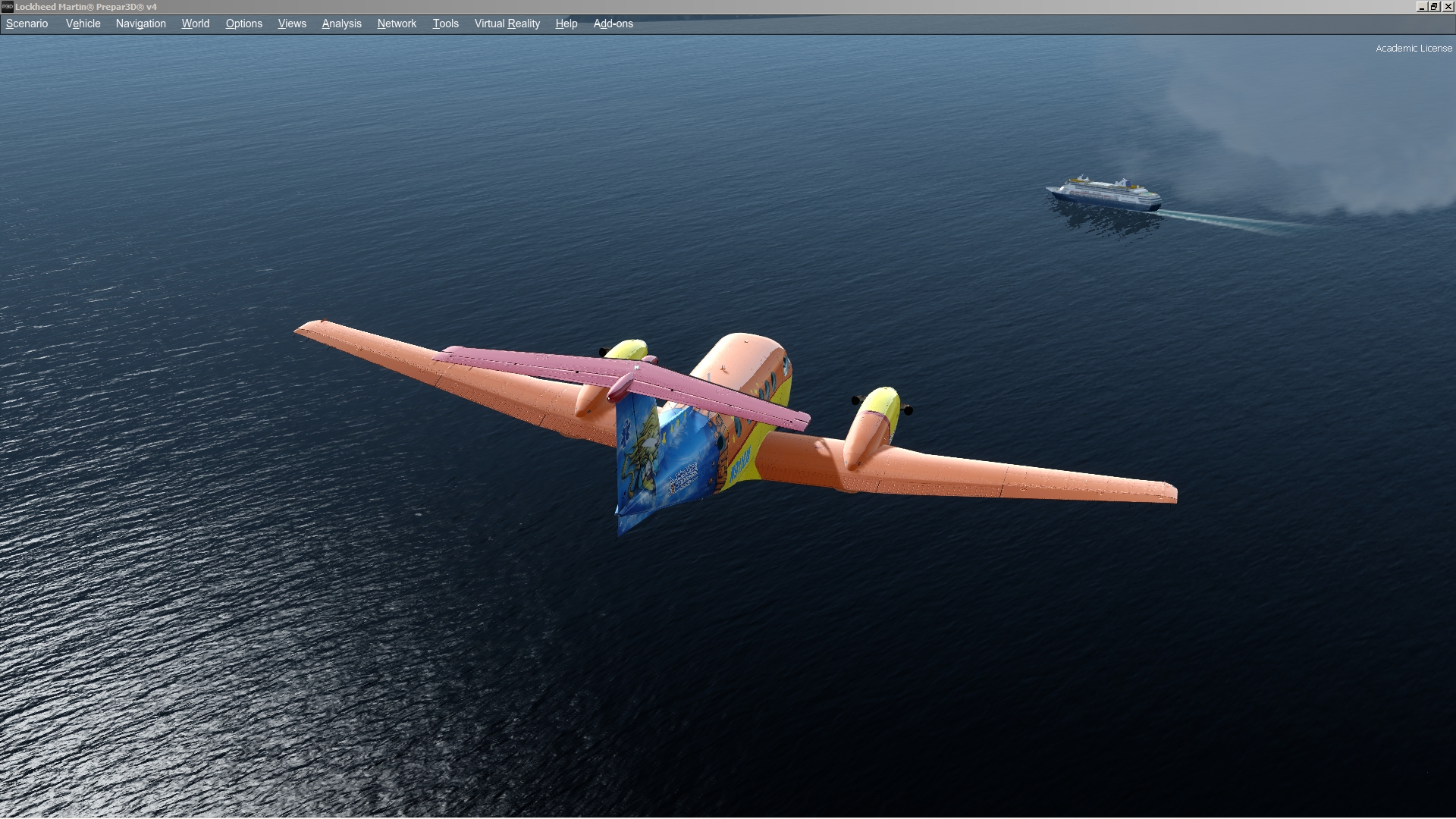Open the Scenario menu
The height and width of the screenshot is (819, 1456).
tap(27, 24)
